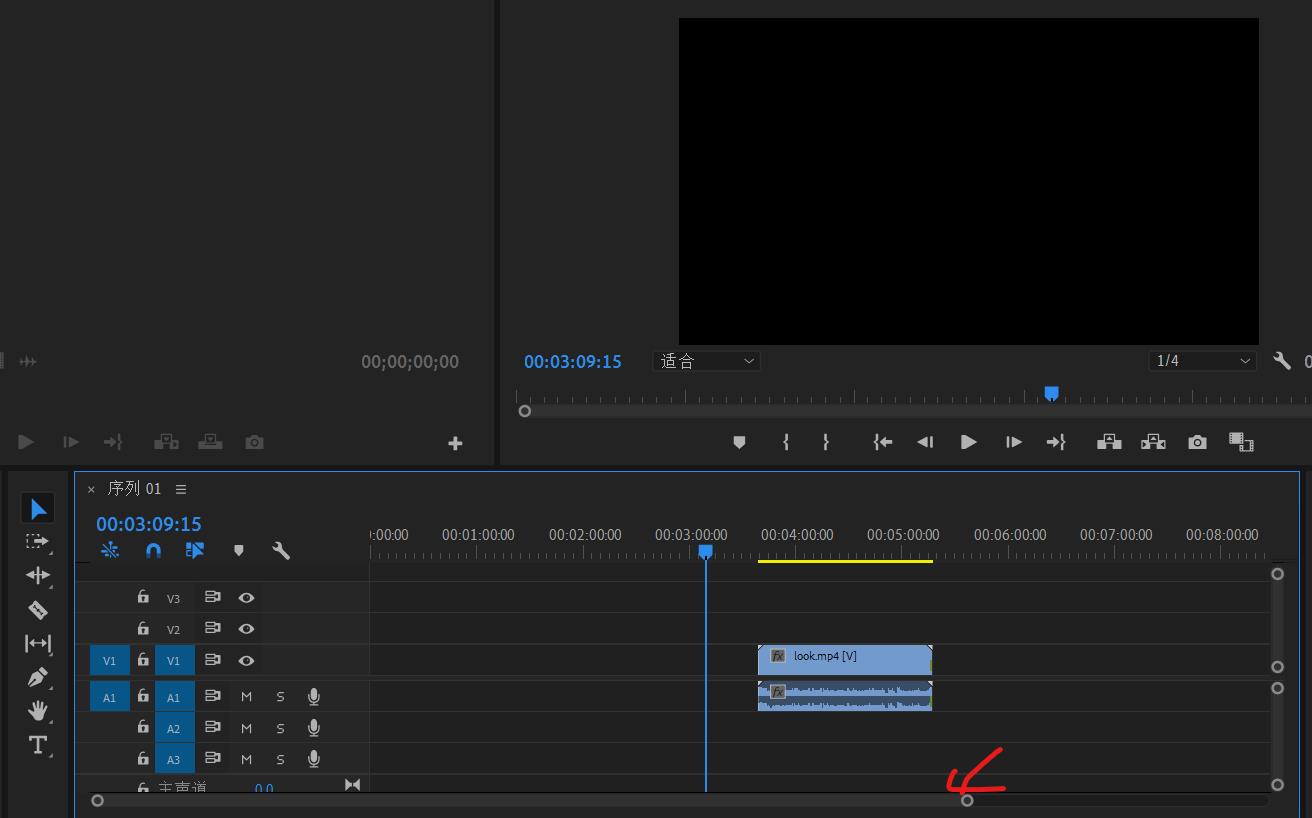Screen dimensions: 1312x818
Task: Go to In point in program monitor
Action: (882, 442)
